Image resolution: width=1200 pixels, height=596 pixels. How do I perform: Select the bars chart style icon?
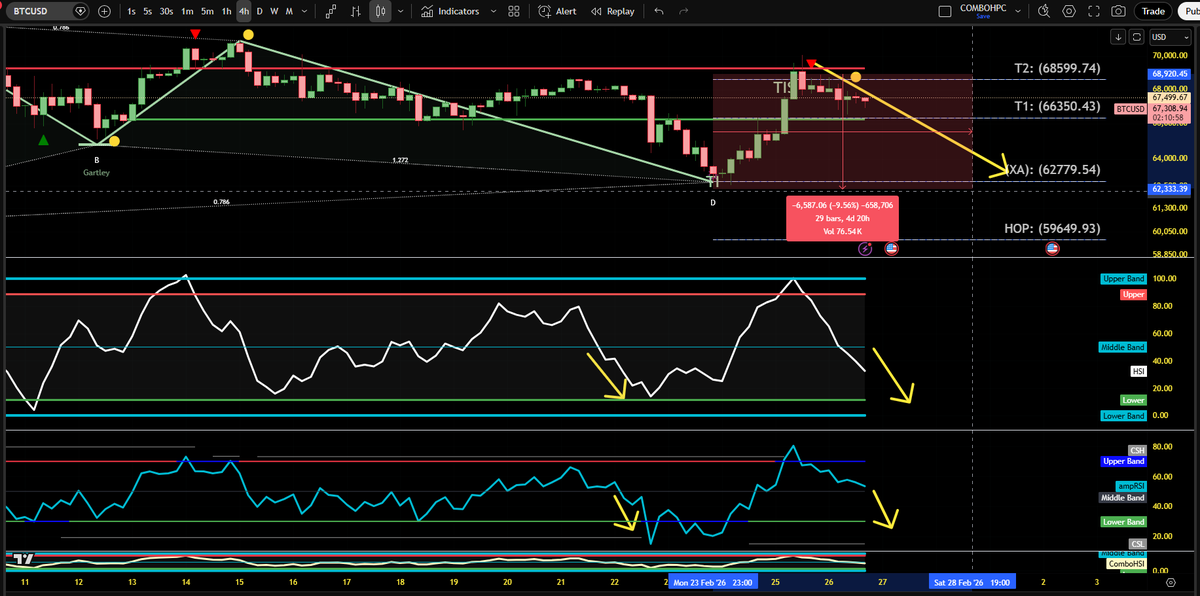[355, 11]
